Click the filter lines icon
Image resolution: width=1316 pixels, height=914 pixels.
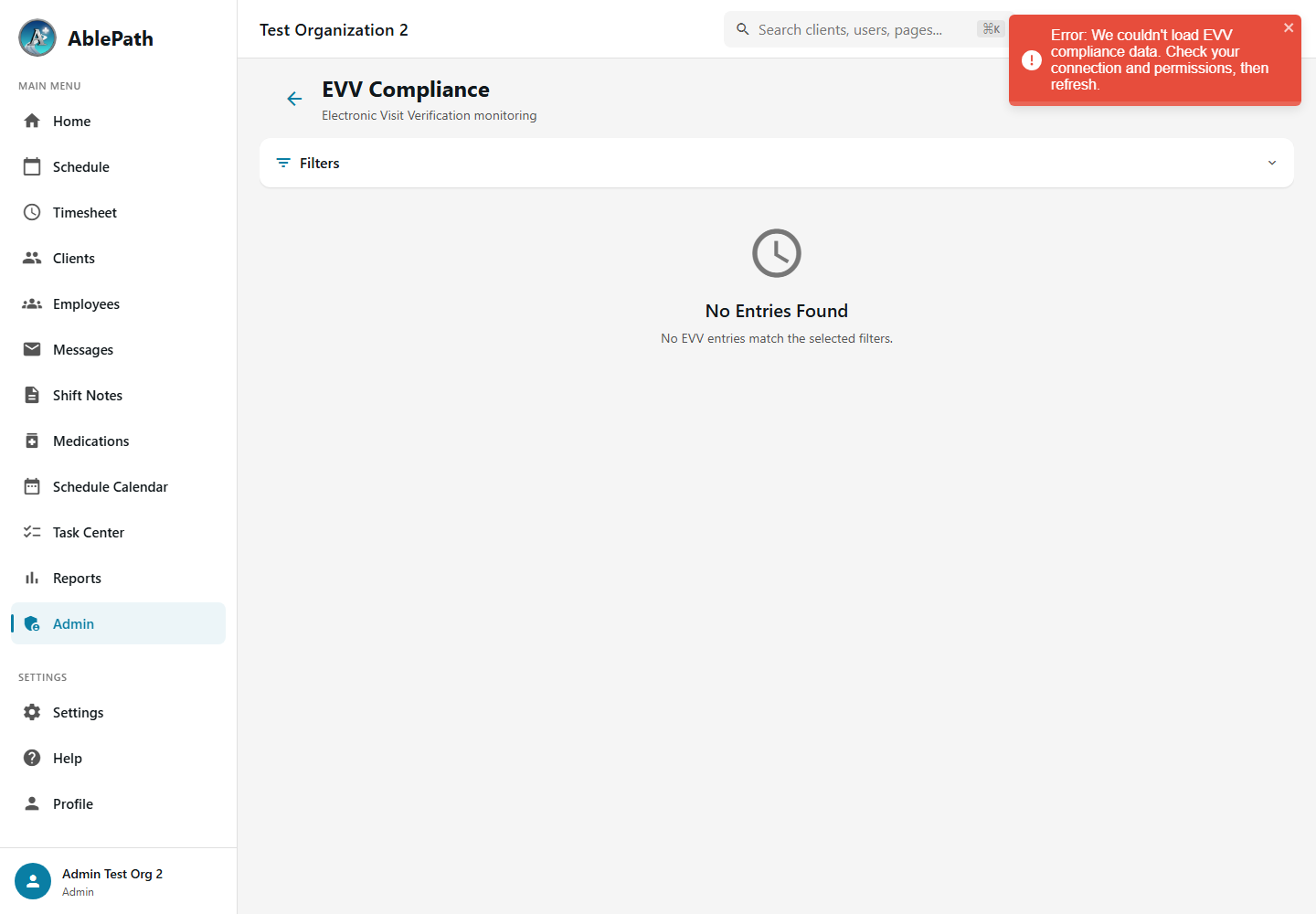pyautogui.click(x=283, y=163)
